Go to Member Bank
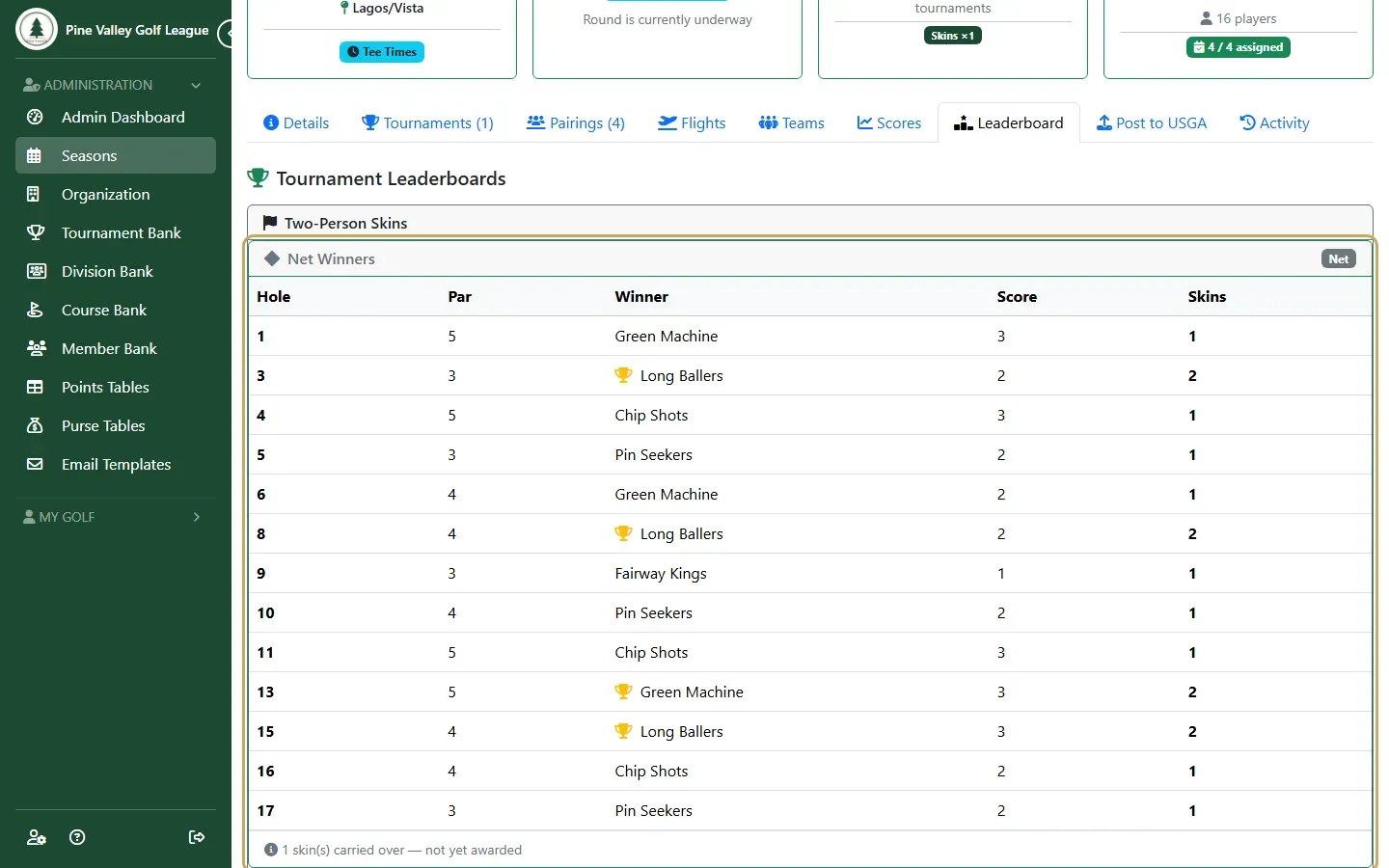Viewport: 1389px width, 868px height. [116, 348]
